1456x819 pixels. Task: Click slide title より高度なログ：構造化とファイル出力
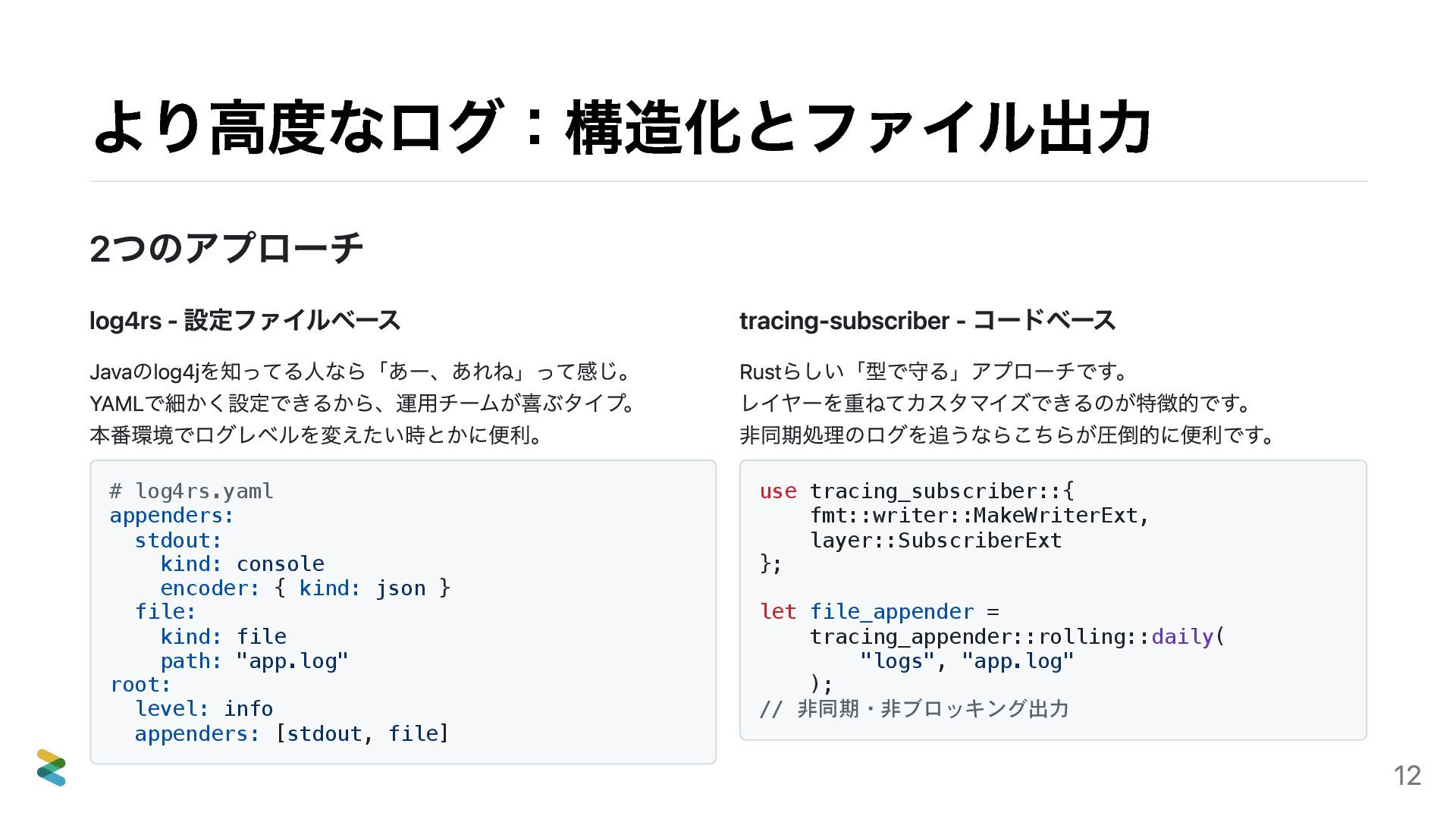pyautogui.click(x=621, y=128)
